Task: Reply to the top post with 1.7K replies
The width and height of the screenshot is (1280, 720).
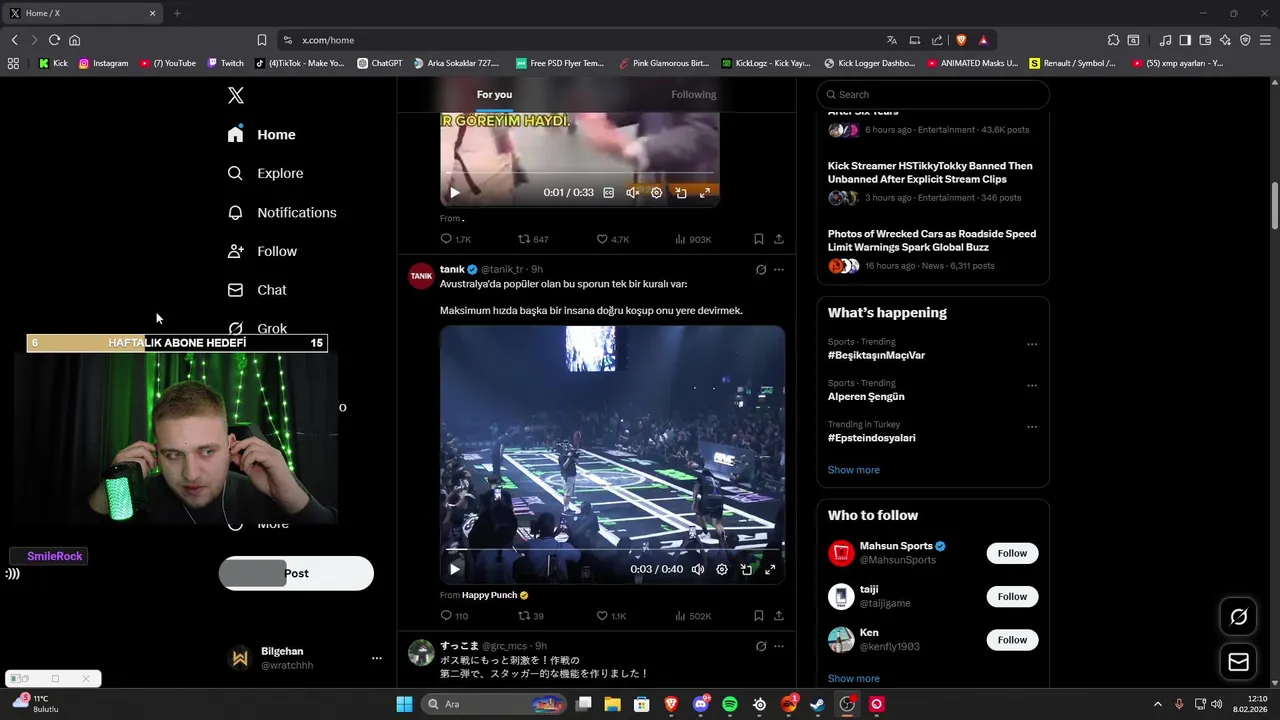Action: coord(456,239)
